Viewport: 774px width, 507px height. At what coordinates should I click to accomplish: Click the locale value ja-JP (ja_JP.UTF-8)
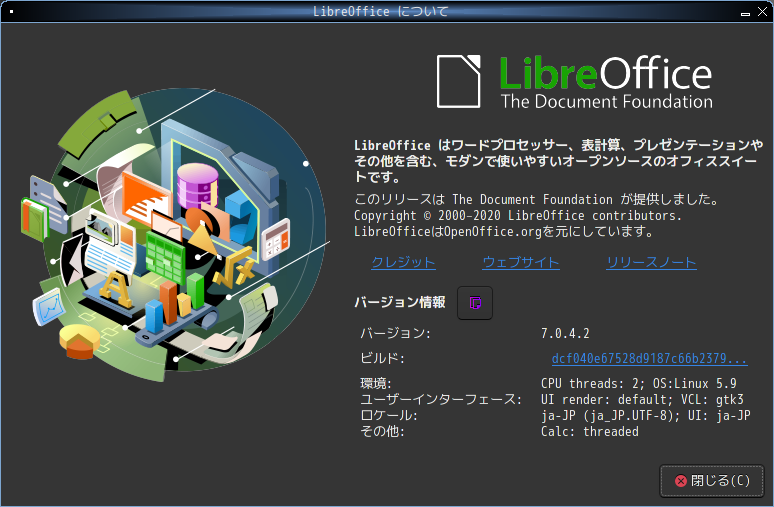[611, 416]
